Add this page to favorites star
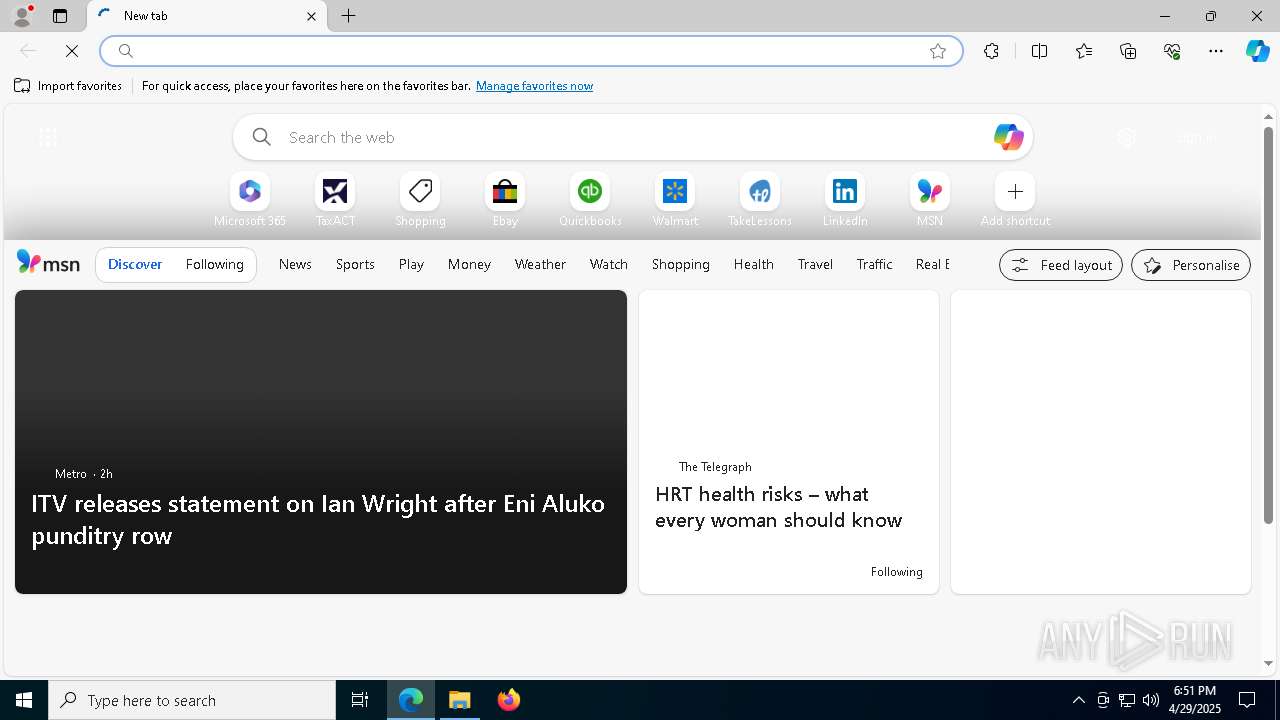 [x=938, y=51]
